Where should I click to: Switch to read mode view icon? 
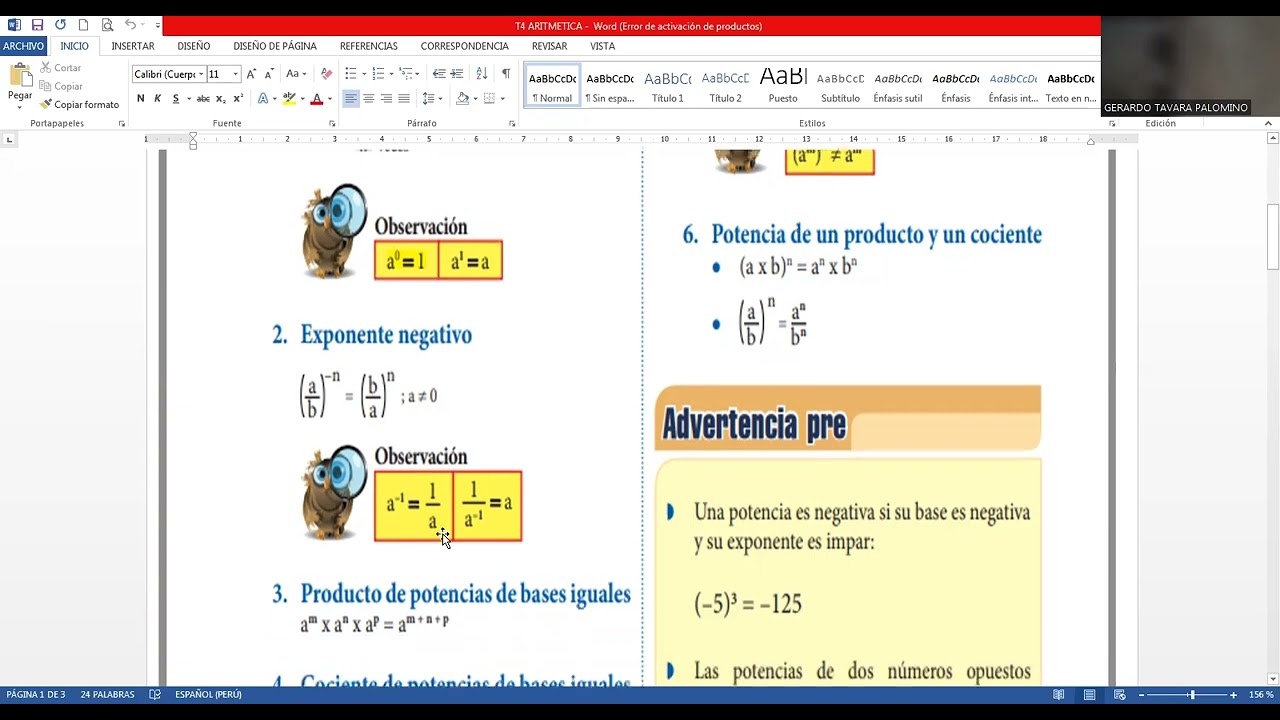click(1059, 695)
